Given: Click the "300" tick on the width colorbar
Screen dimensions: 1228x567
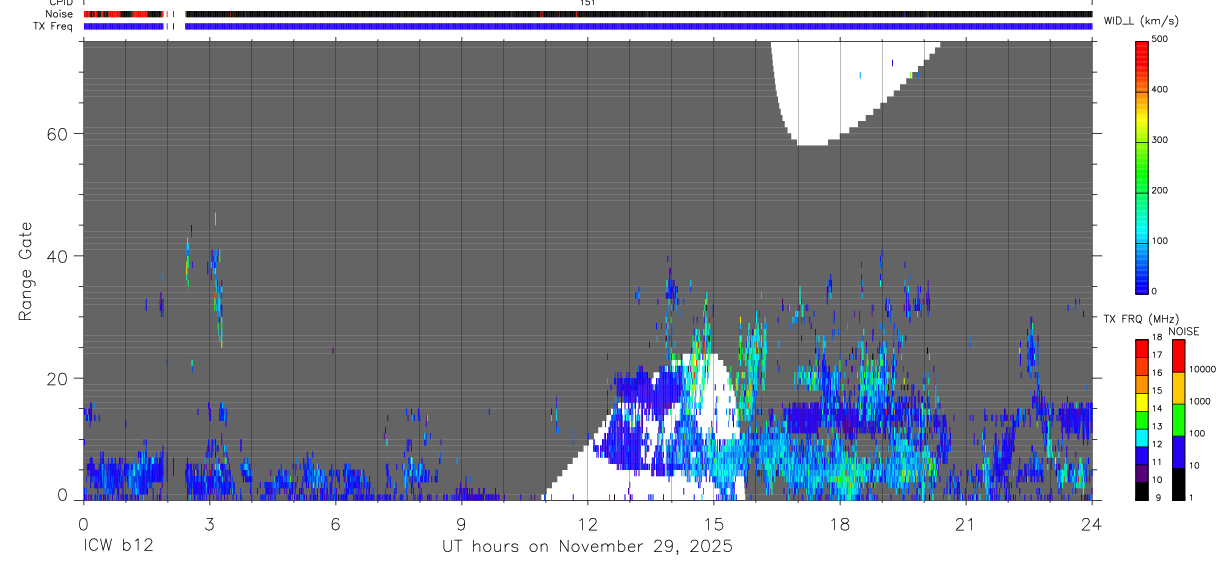Looking at the screenshot, I should pos(1159,140).
